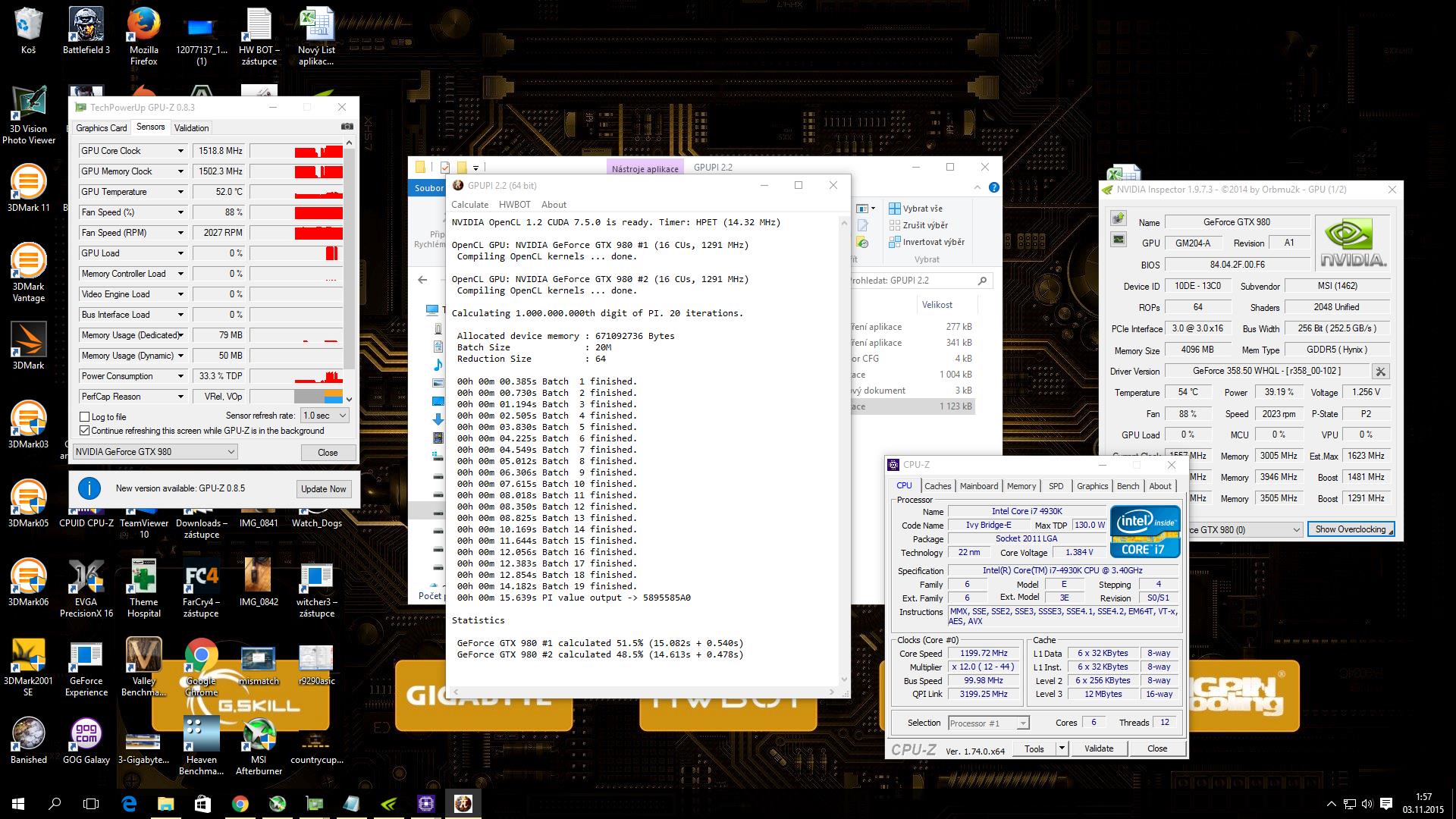Image resolution: width=1456 pixels, height=819 pixels.
Task: Switch to GPU-Z Validation tab
Action: tap(191, 128)
